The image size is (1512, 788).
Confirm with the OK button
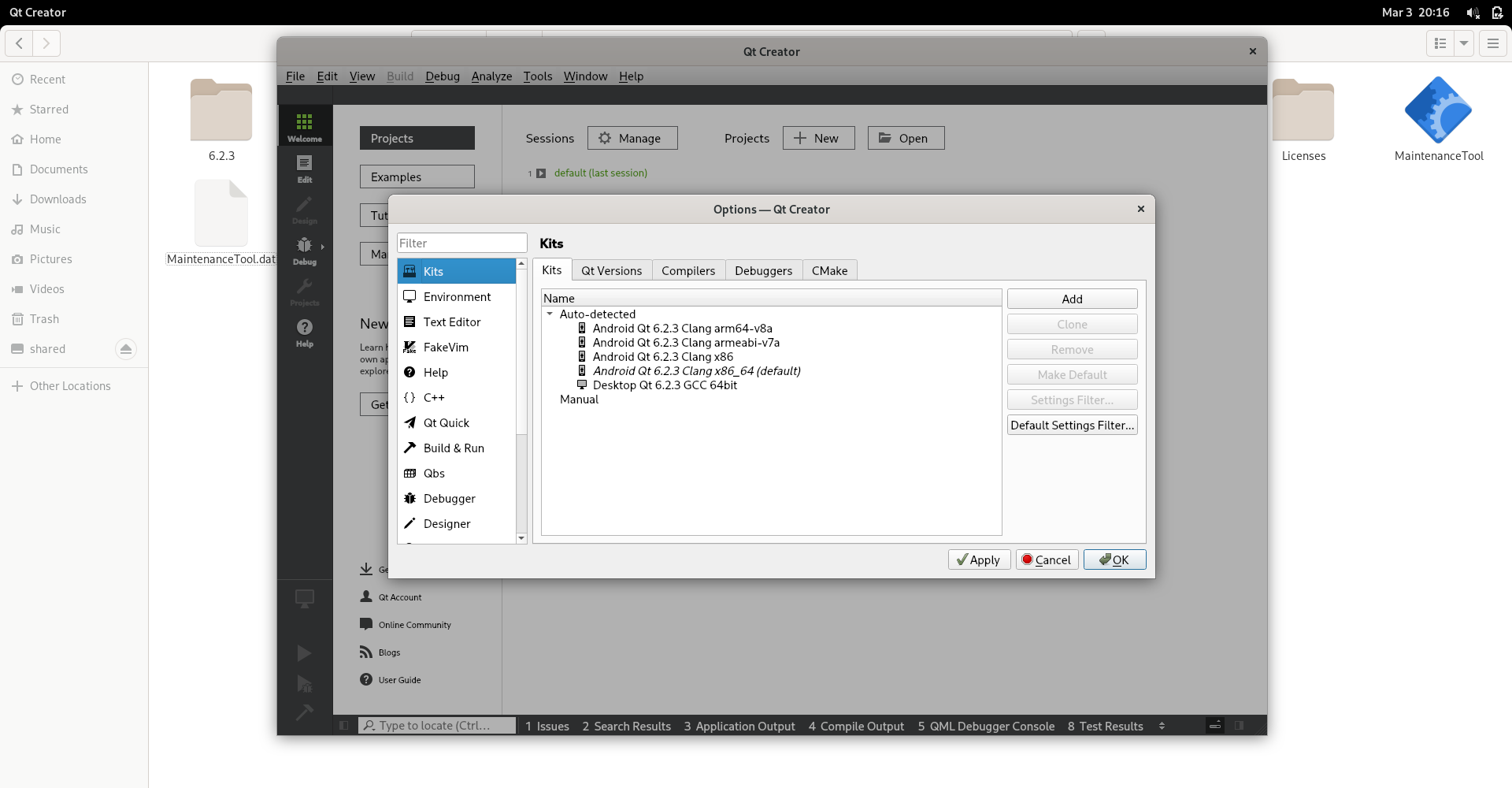(x=1114, y=559)
